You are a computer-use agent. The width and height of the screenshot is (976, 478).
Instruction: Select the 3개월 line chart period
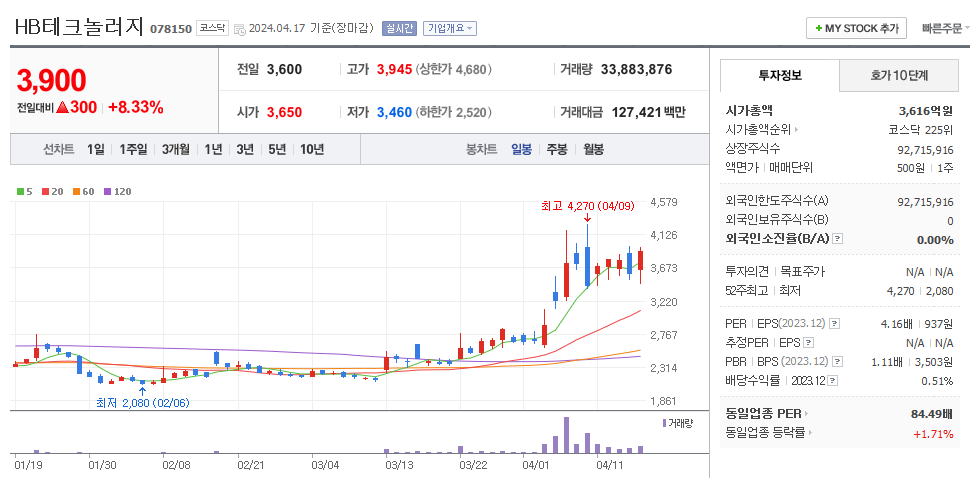pyautogui.click(x=176, y=149)
